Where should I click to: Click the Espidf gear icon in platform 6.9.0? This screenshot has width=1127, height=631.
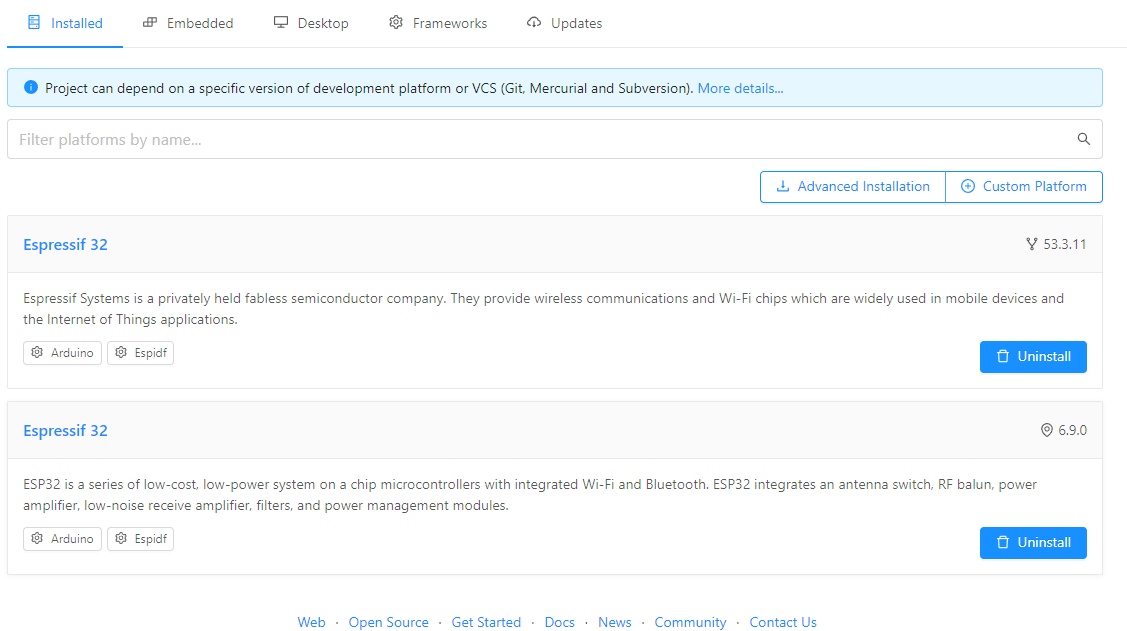[x=121, y=538]
